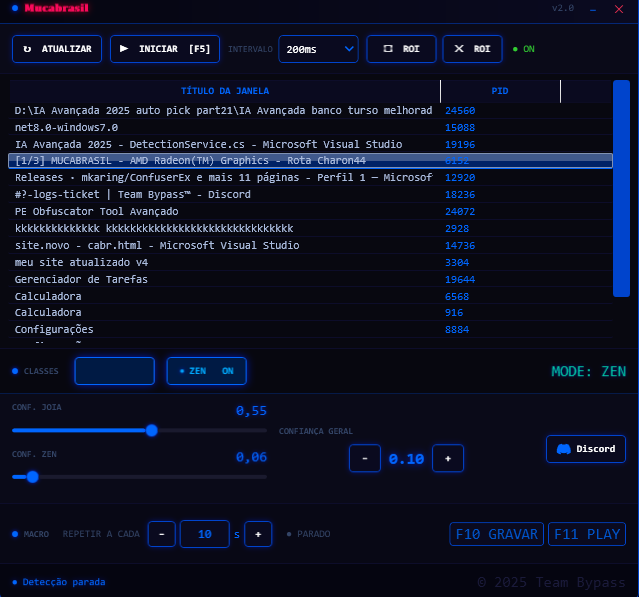Increase macro repeat interval with plus
Image resolution: width=639 pixels, height=597 pixels.
pos(258,534)
